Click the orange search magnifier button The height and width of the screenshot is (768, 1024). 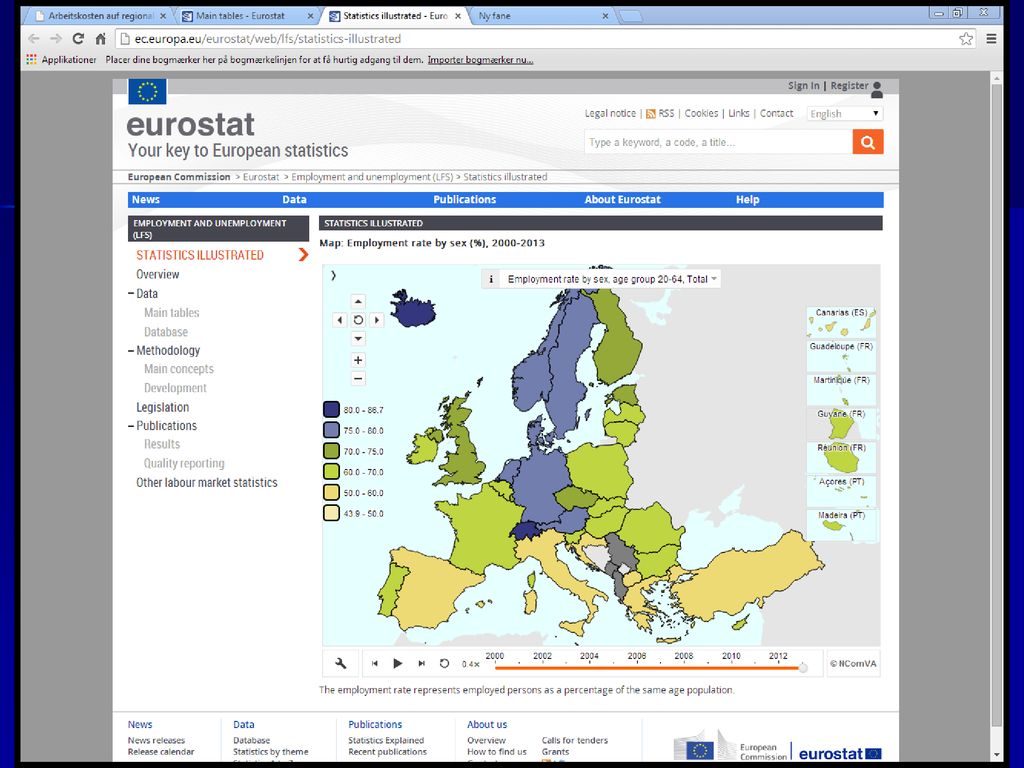tap(868, 142)
